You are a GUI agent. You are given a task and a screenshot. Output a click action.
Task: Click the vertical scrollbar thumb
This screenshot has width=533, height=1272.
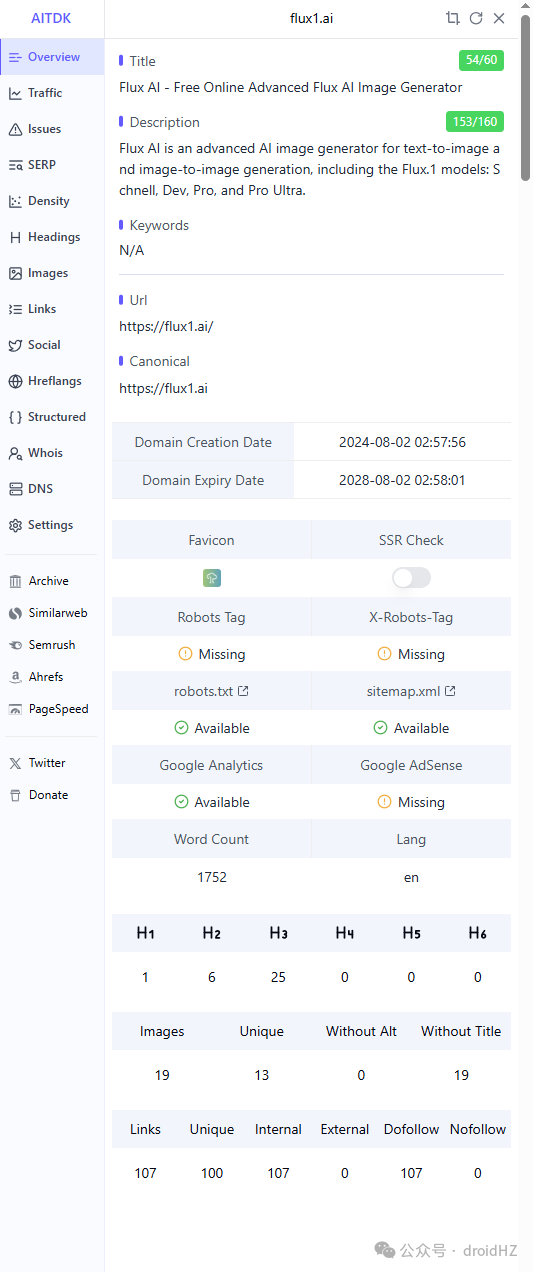(526, 96)
